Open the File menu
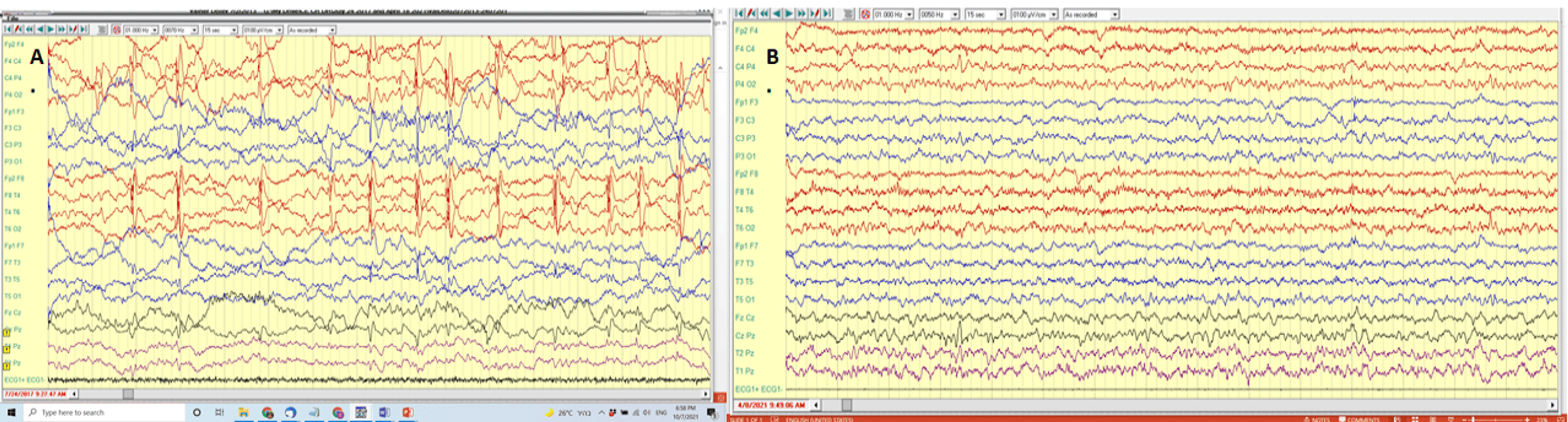 [12, 19]
